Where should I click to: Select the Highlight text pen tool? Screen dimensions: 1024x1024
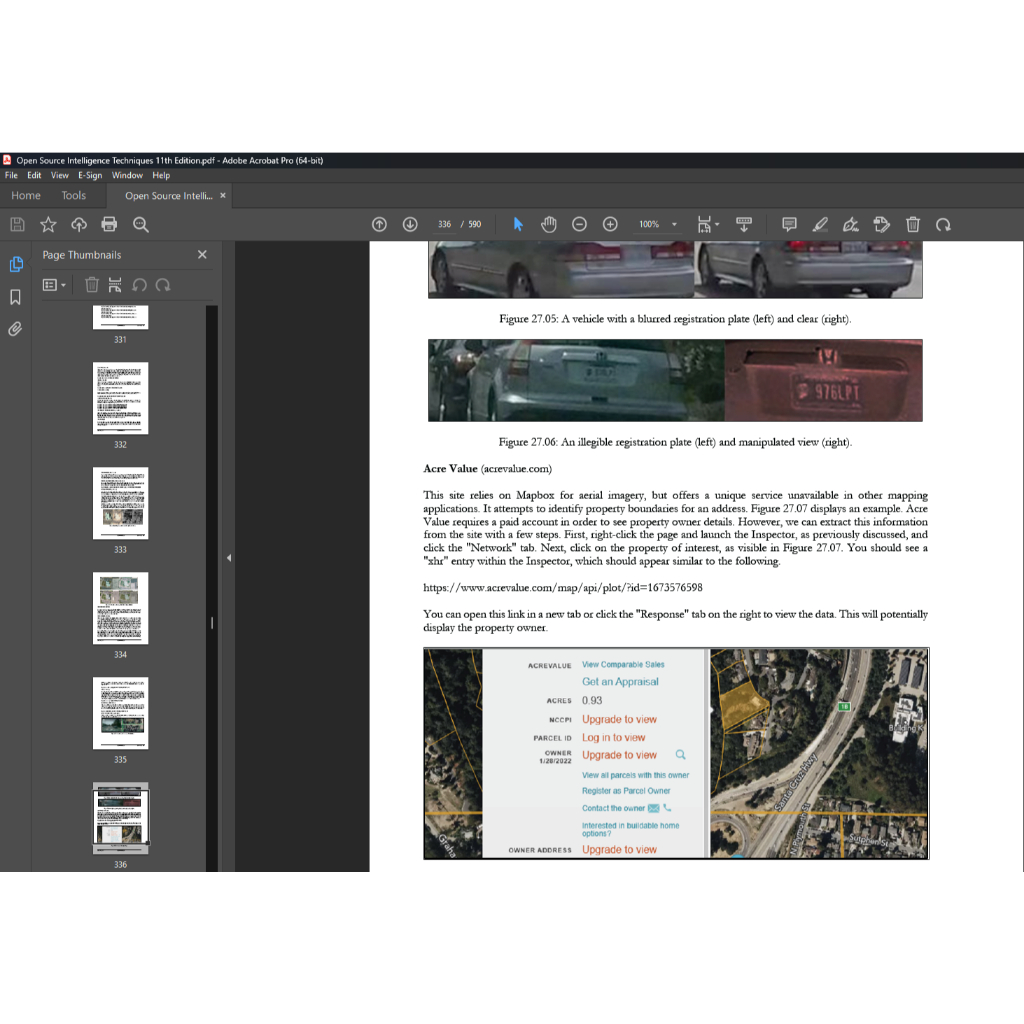820,225
